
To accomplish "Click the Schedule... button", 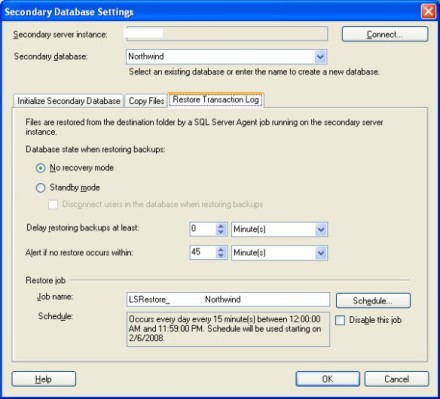I will tap(373, 300).
